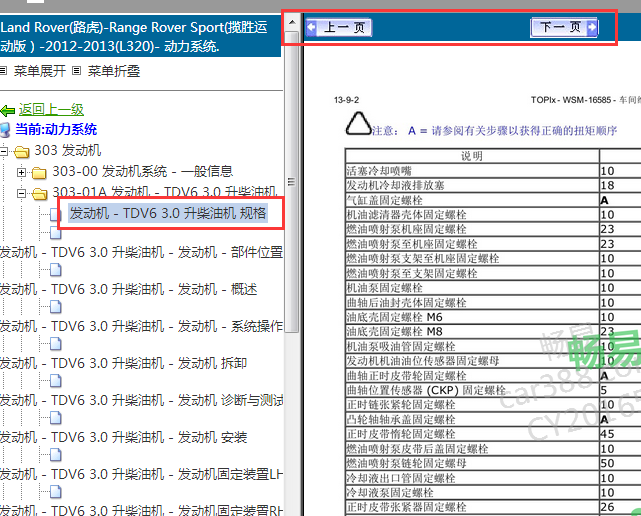Viewport: 641px width, 516px height.
Task: Open the 发动机 - 系统操作 page
Action: [x=141, y=326]
